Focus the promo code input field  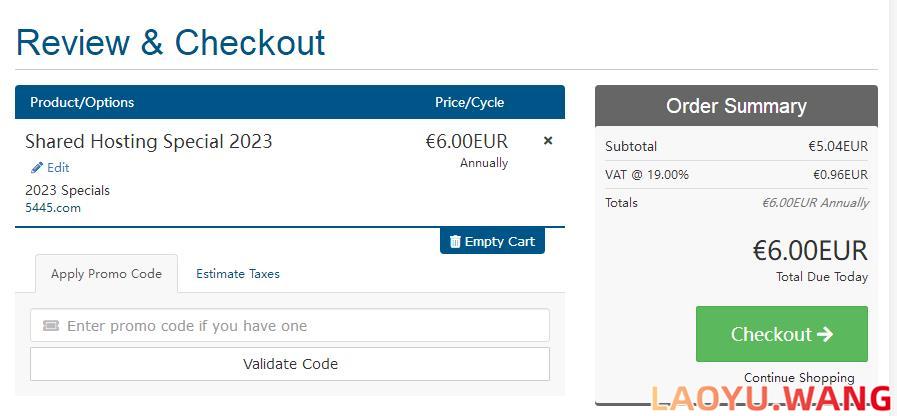[290, 326]
